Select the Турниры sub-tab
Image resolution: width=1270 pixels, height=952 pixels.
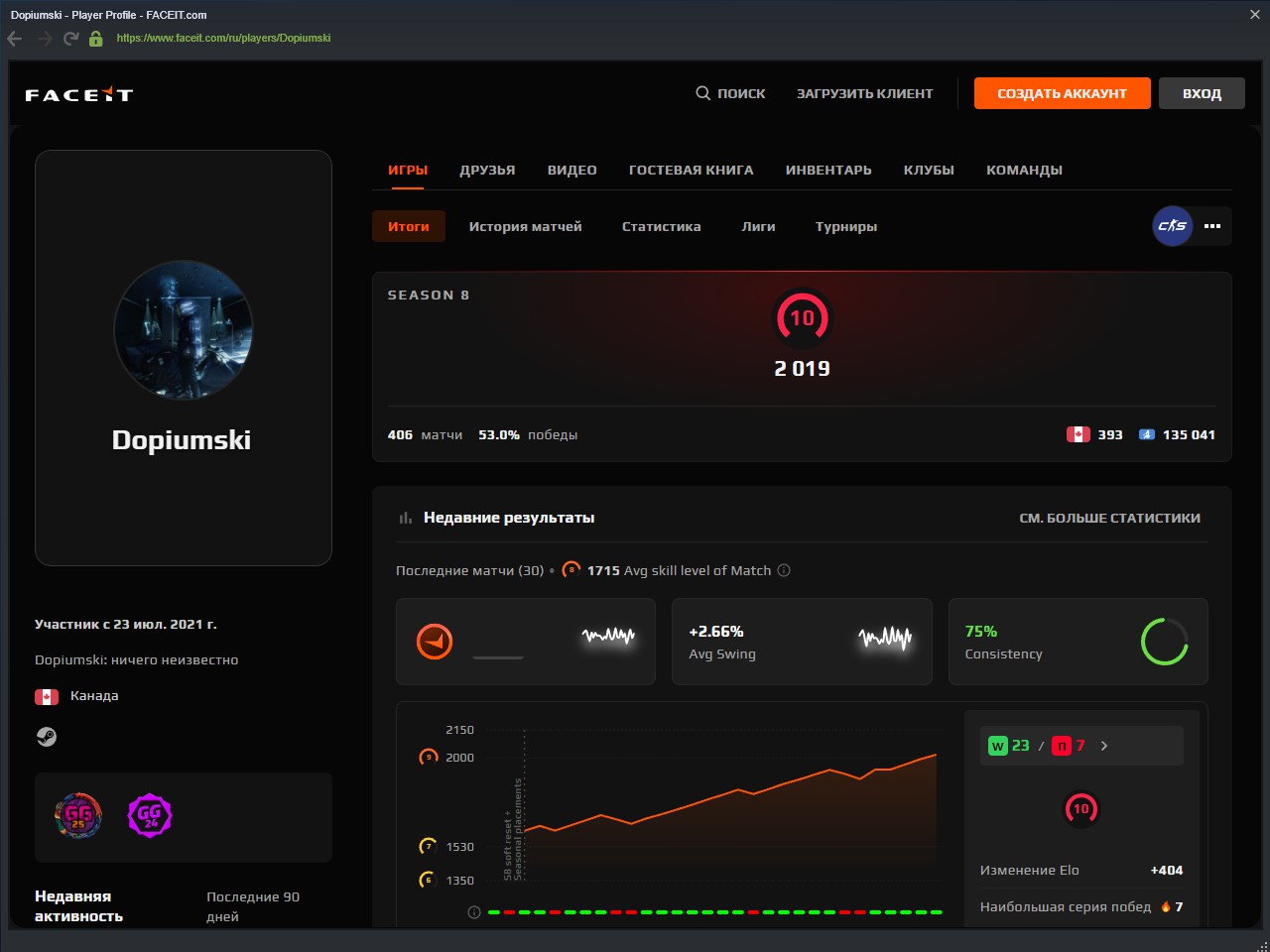(846, 226)
